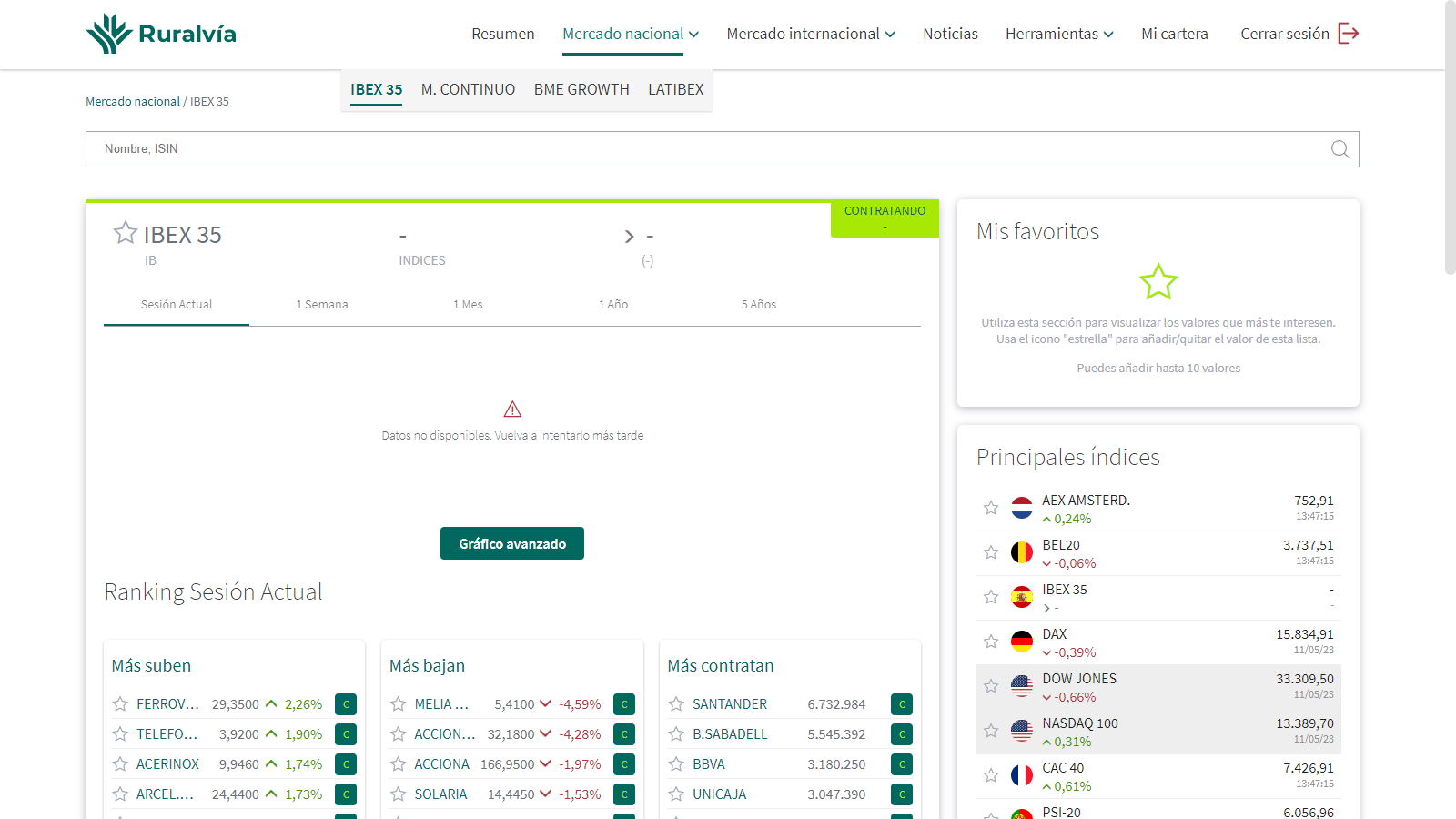This screenshot has height=819, width=1456.
Task: Star B.SABADELL in Más contratan
Action: tap(676, 733)
